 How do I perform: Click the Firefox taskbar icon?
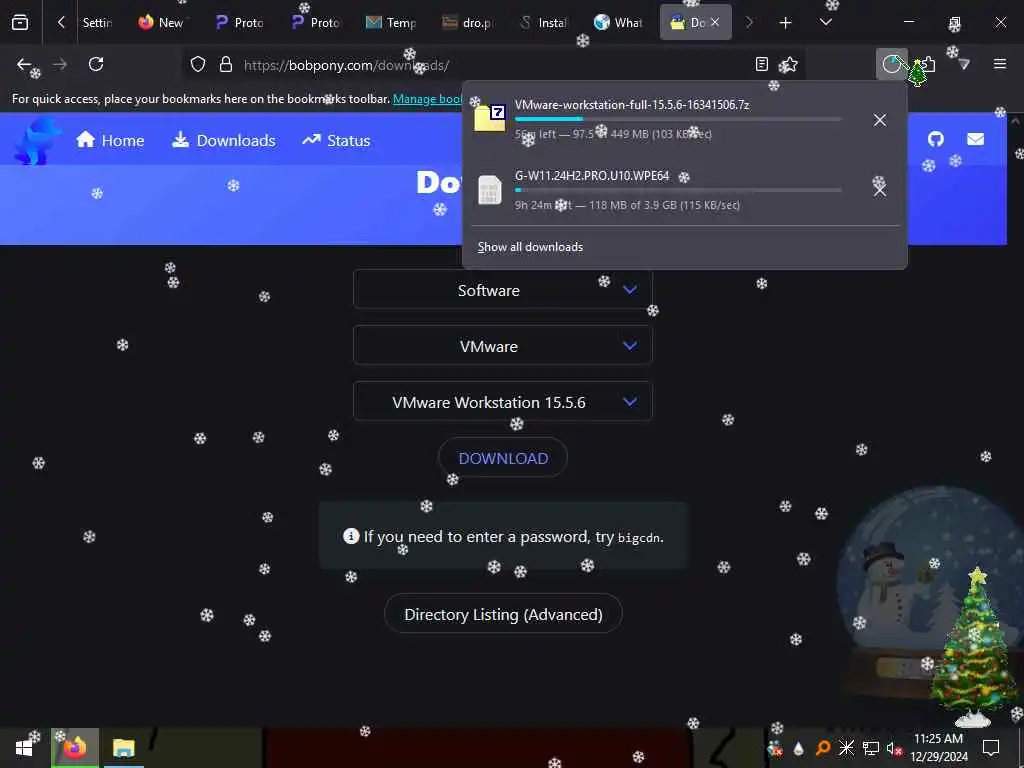point(75,747)
